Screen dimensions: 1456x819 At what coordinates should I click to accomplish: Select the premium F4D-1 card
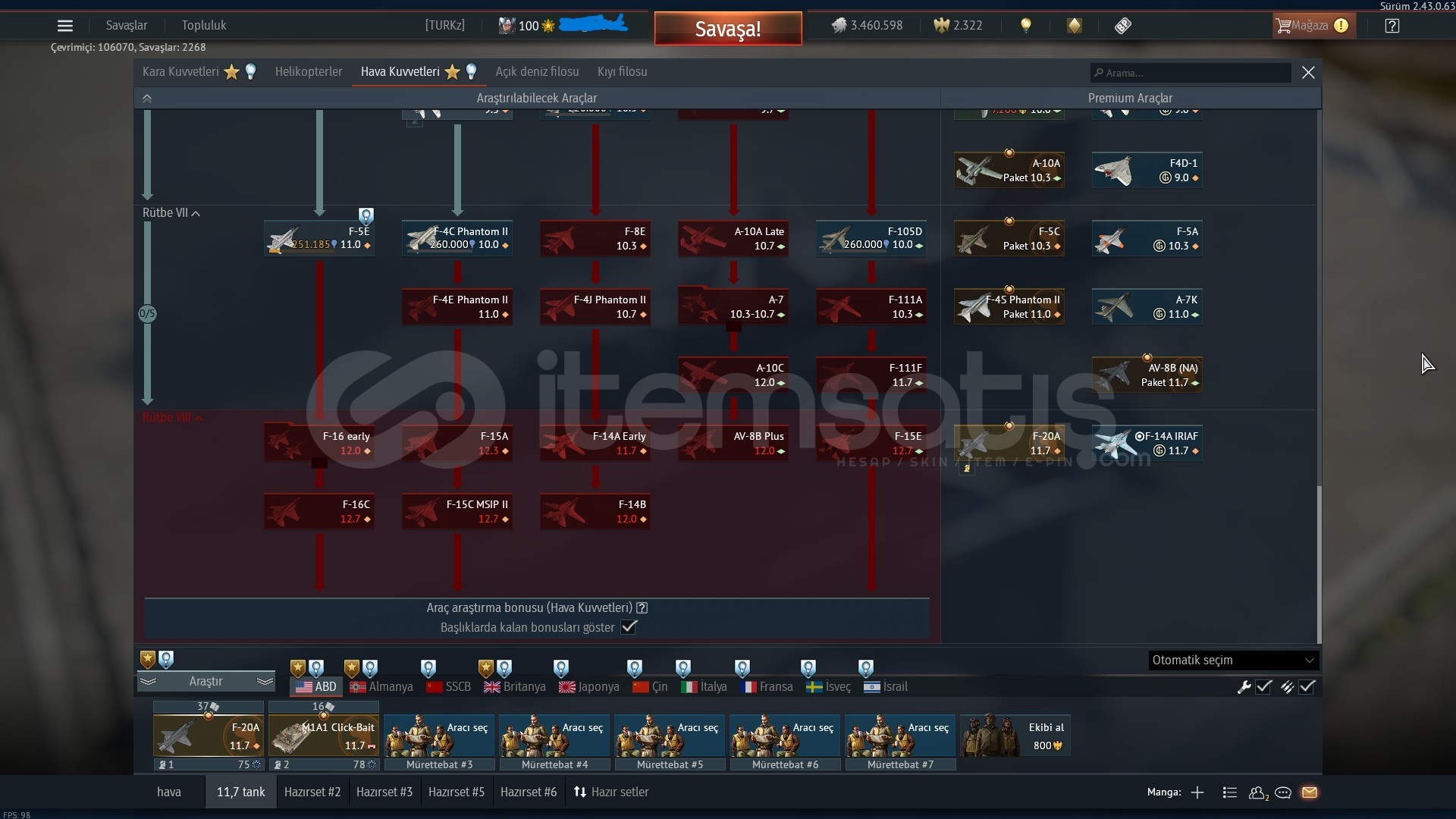(x=1147, y=170)
